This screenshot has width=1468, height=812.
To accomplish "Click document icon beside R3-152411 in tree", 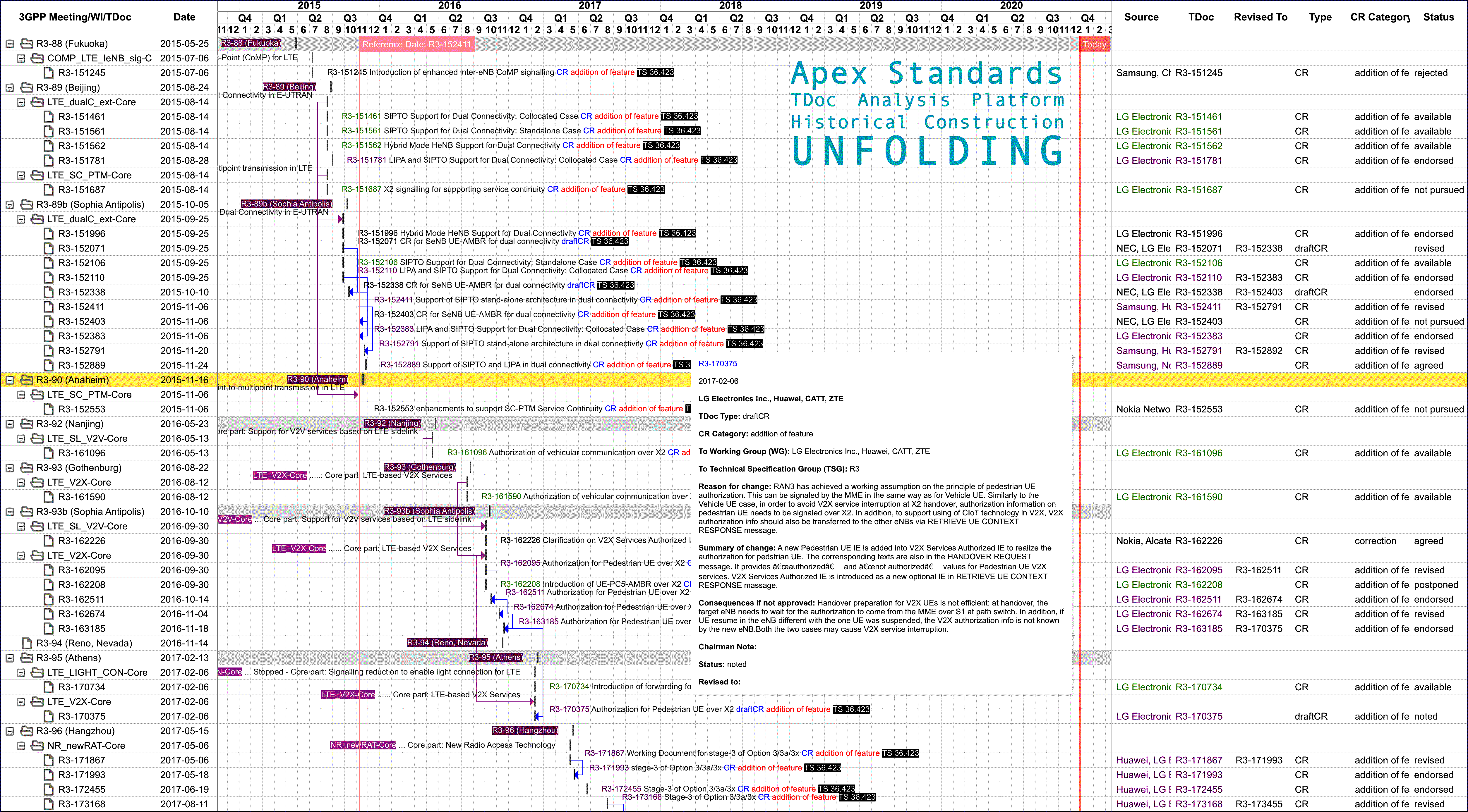I will pyautogui.click(x=49, y=307).
